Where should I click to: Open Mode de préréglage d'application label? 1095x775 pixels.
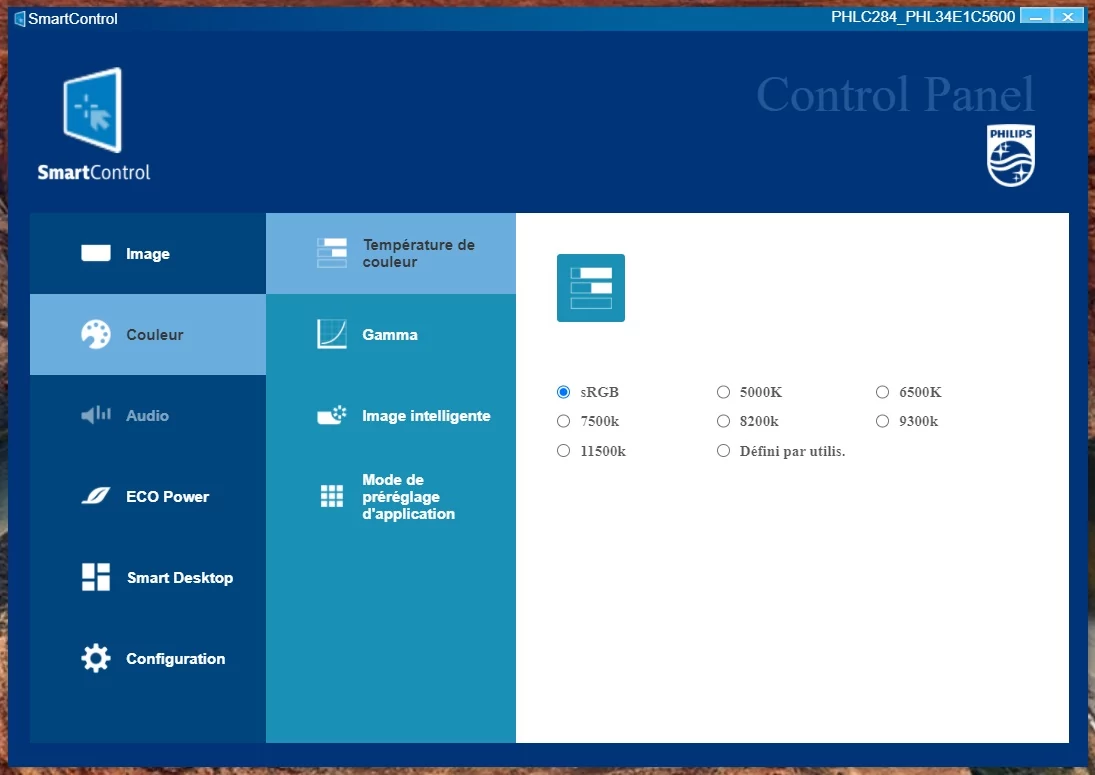click(x=409, y=496)
